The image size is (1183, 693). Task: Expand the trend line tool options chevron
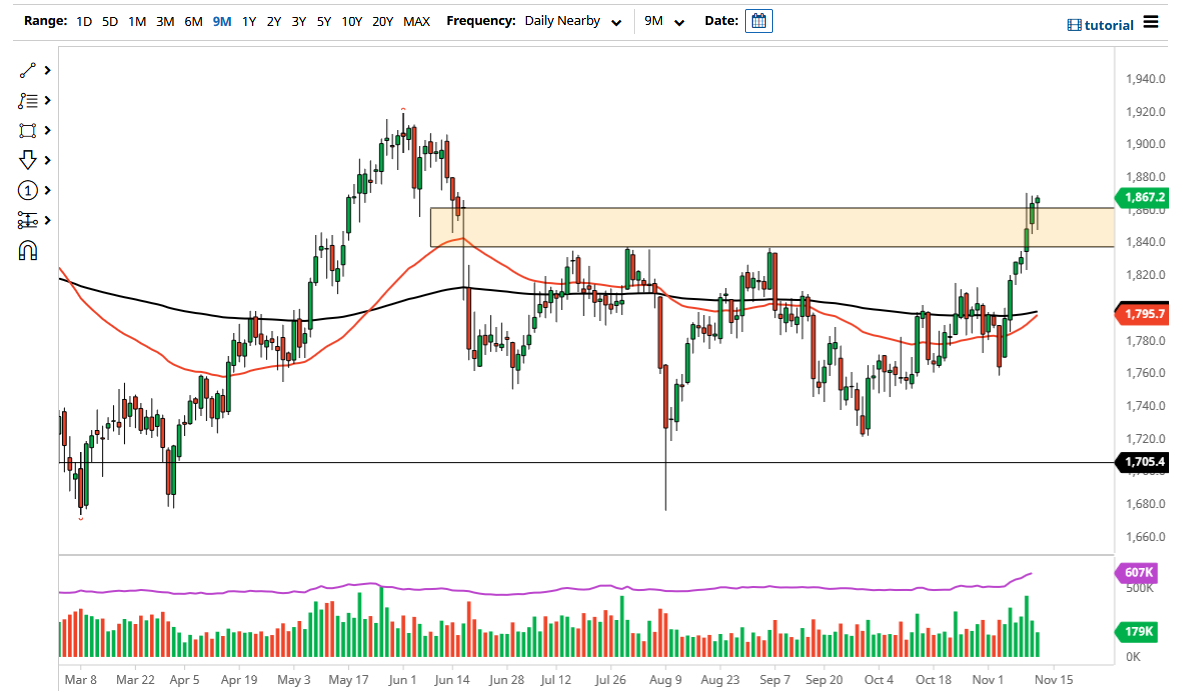point(48,70)
